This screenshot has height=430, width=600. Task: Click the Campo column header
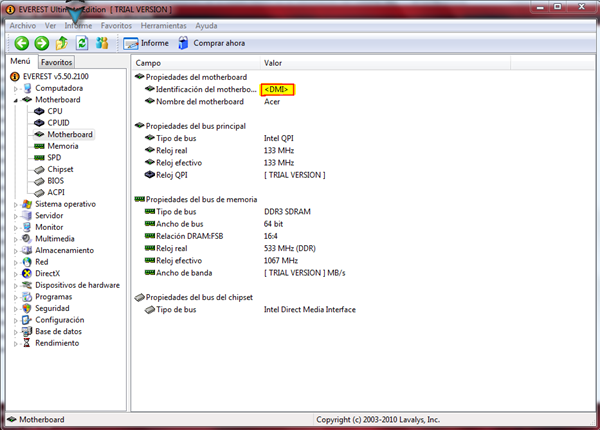149,62
